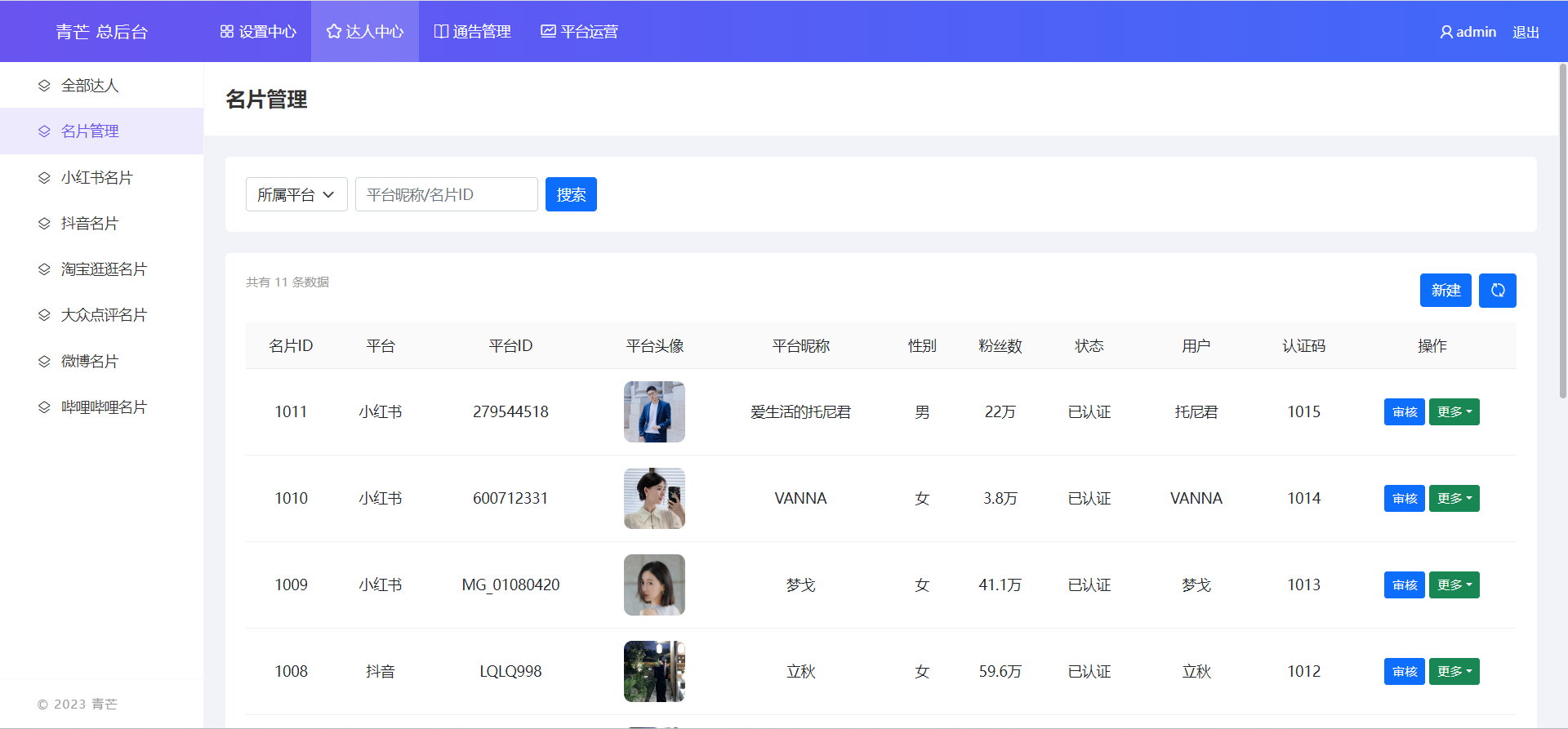Click the star icon for 达人中心
The image size is (1568, 729).
pos(333,32)
